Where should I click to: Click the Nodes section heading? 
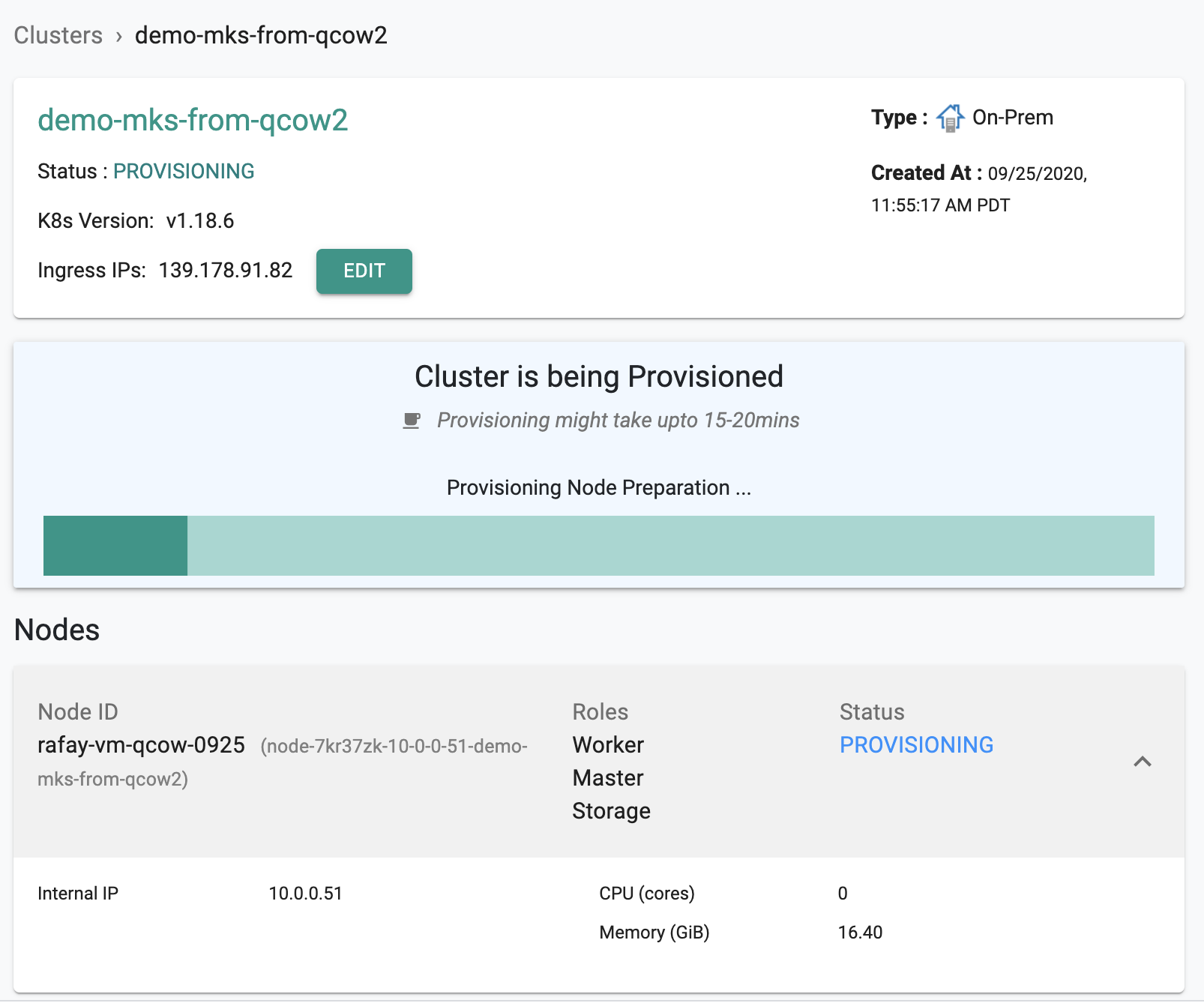tap(57, 630)
